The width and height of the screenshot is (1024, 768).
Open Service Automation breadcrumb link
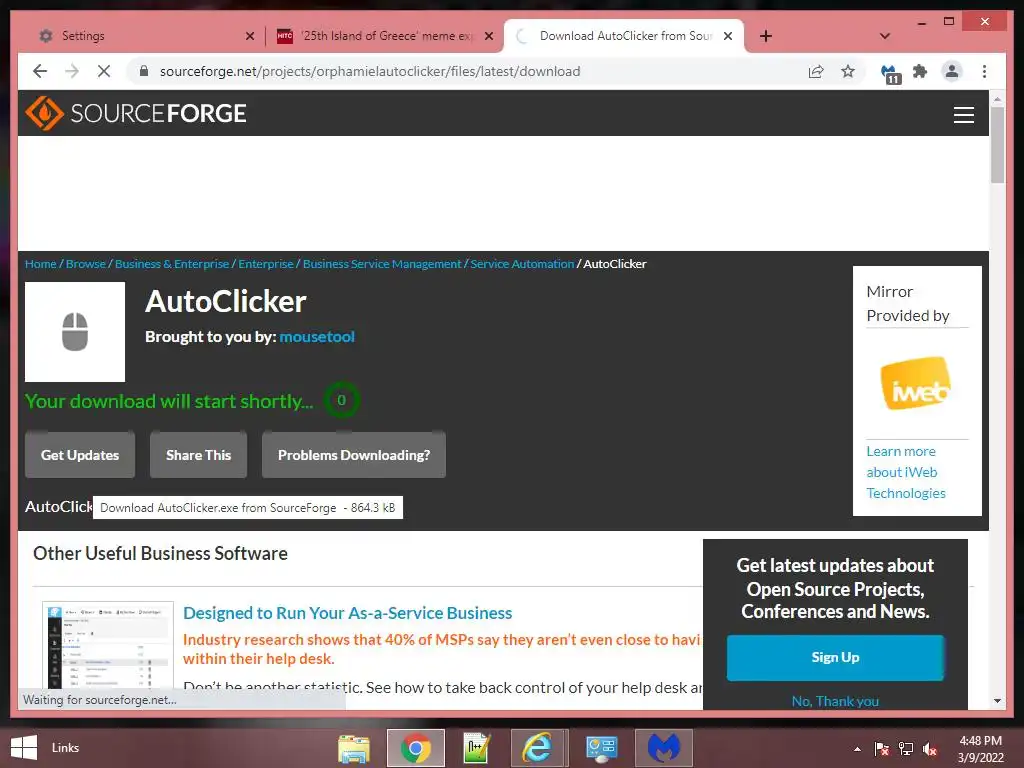(x=522, y=264)
